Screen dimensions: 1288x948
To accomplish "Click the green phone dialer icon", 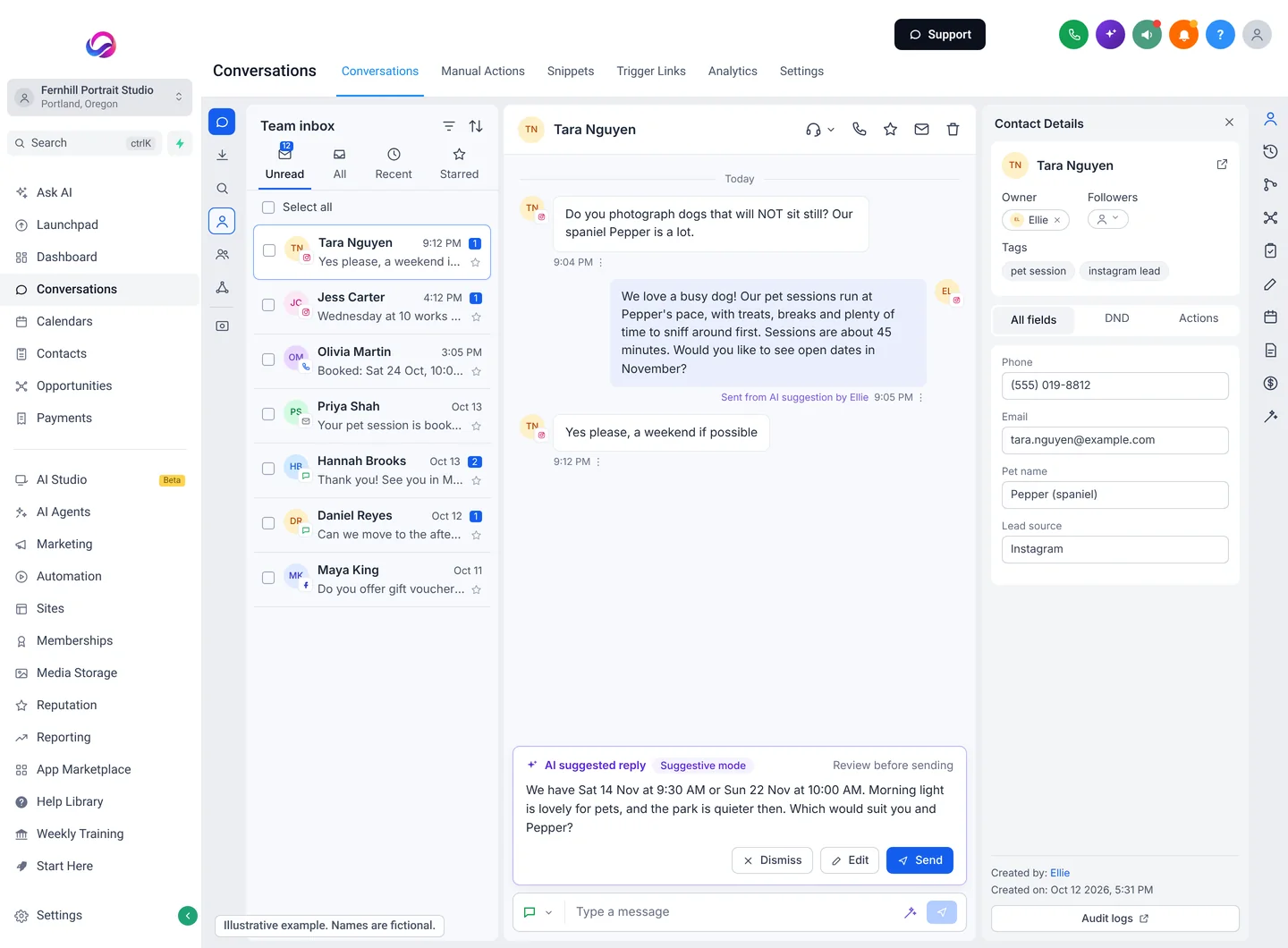I will [x=1073, y=35].
